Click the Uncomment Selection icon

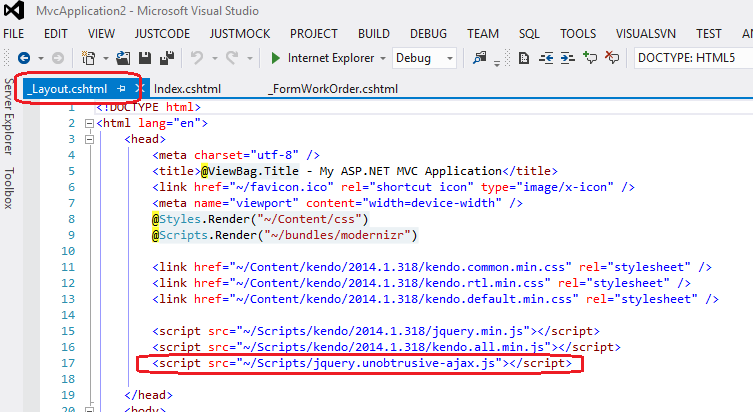click(612, 58)
